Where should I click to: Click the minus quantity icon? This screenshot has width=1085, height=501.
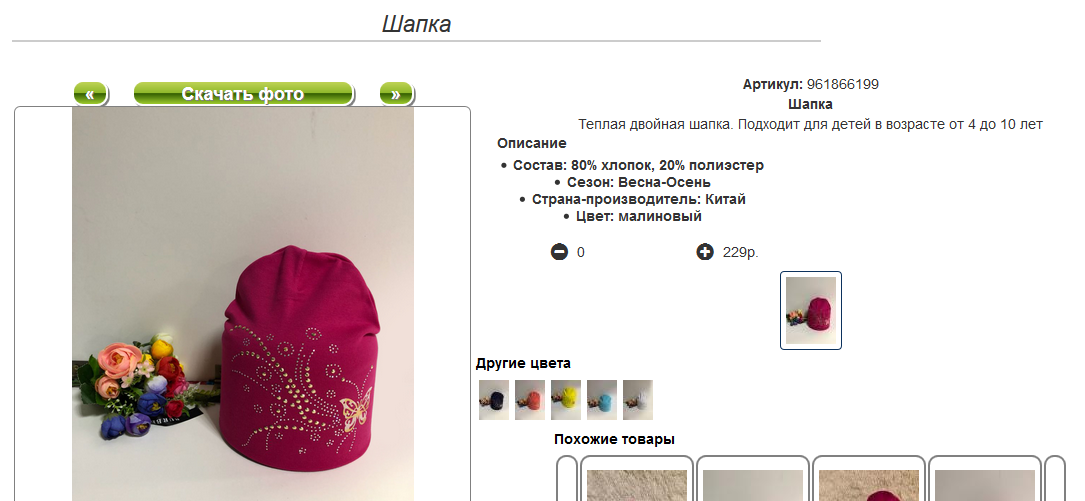tap(559, 252)
